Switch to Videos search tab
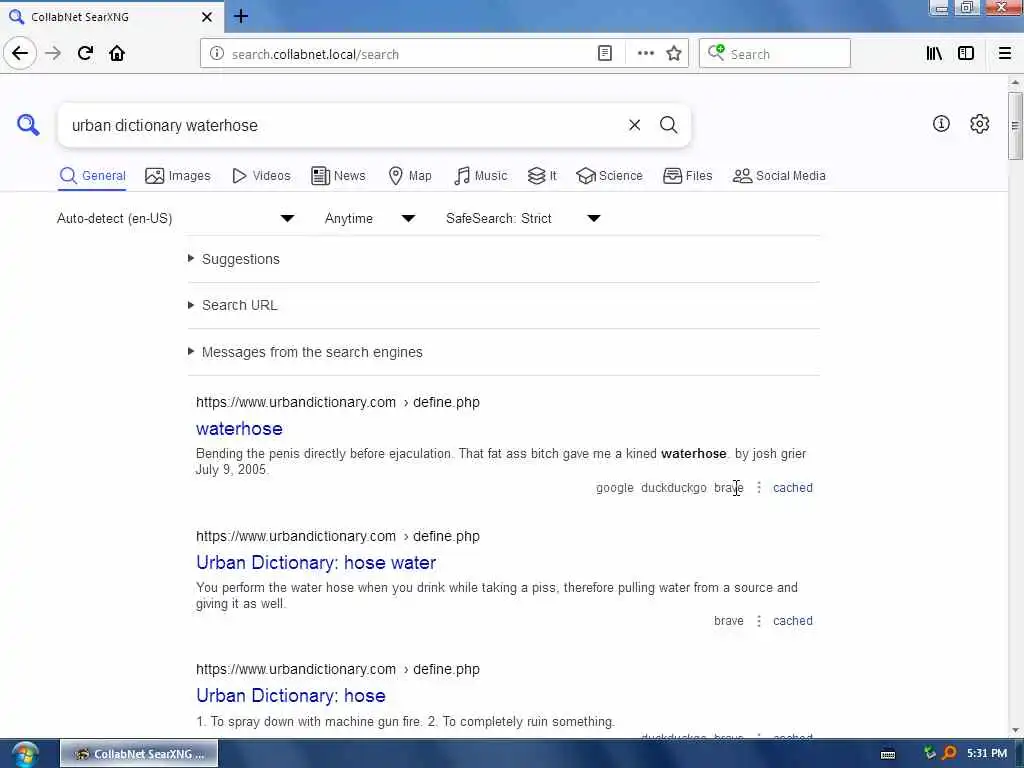 (261, 176)
